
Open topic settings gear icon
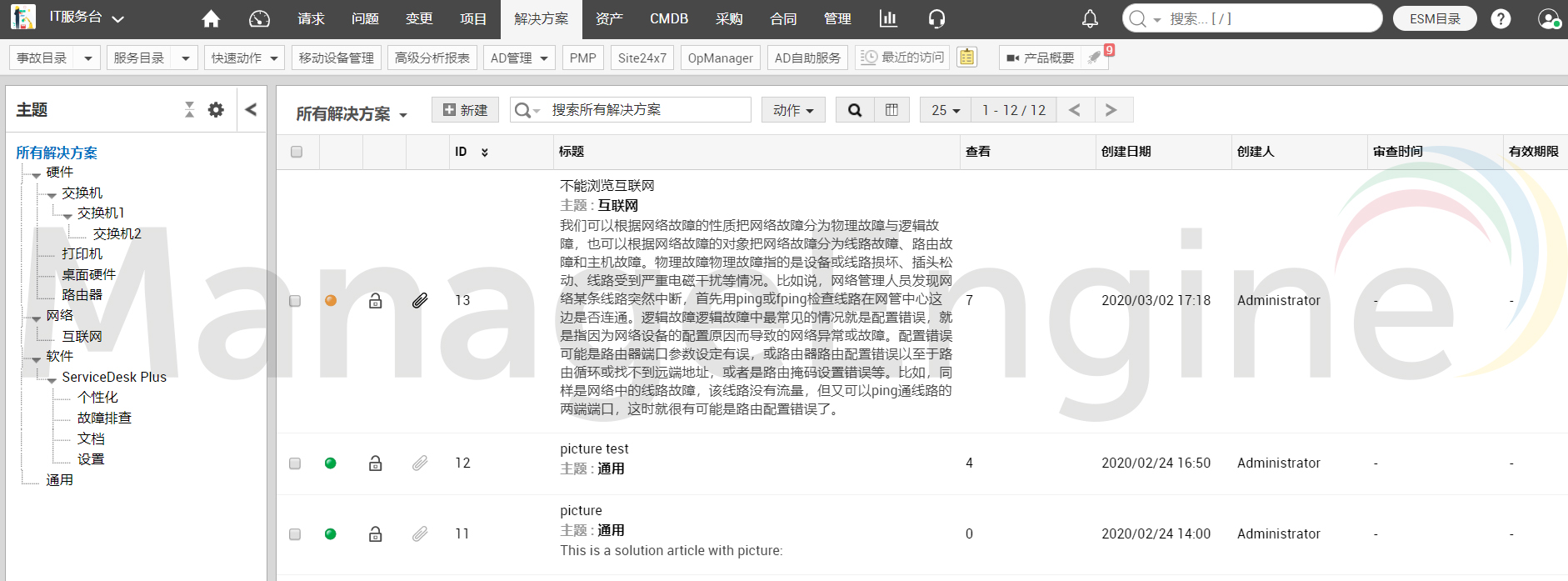(x=216, y=109)
